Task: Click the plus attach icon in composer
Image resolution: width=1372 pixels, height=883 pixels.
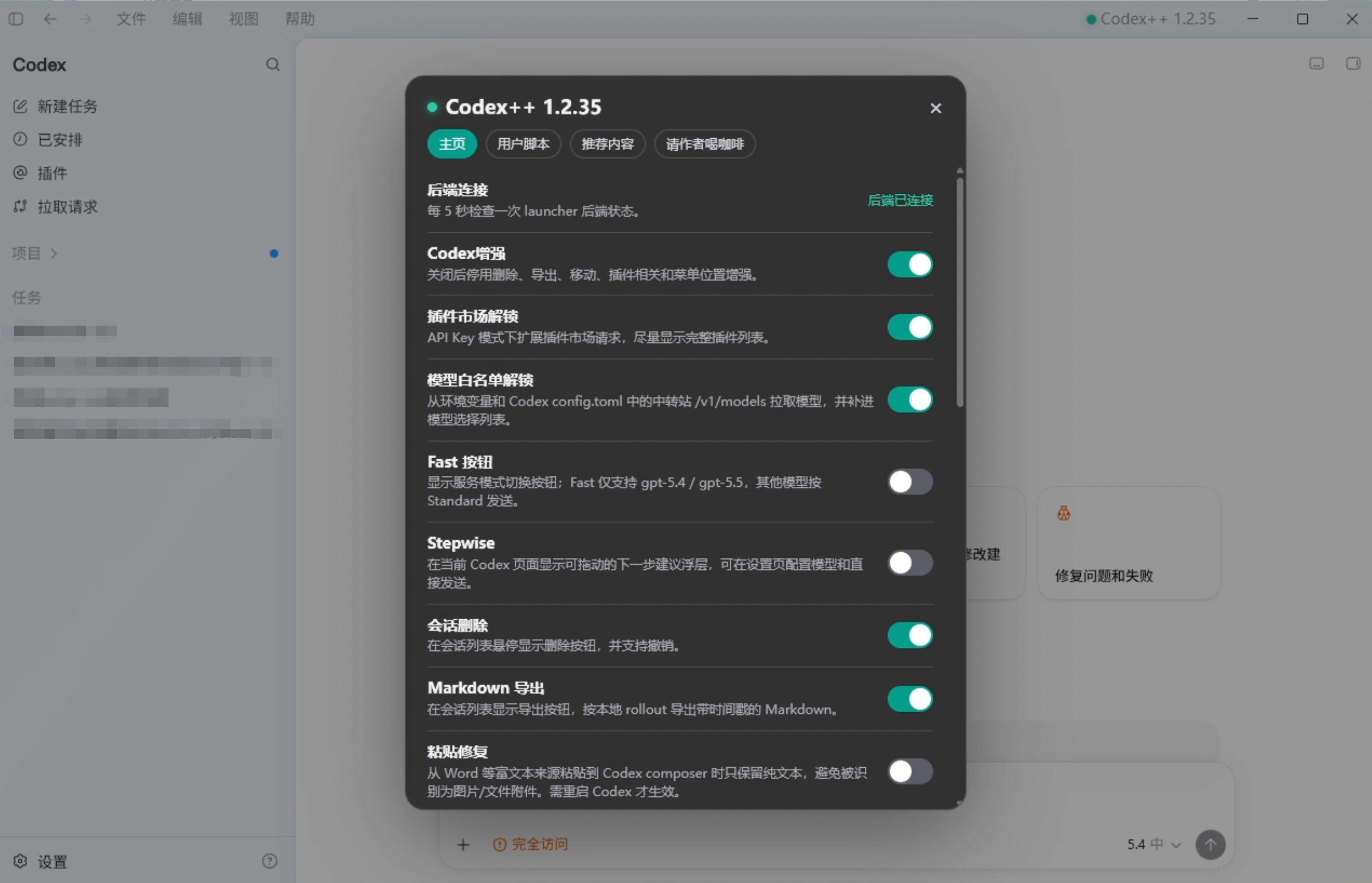Action: pos(463,845)
